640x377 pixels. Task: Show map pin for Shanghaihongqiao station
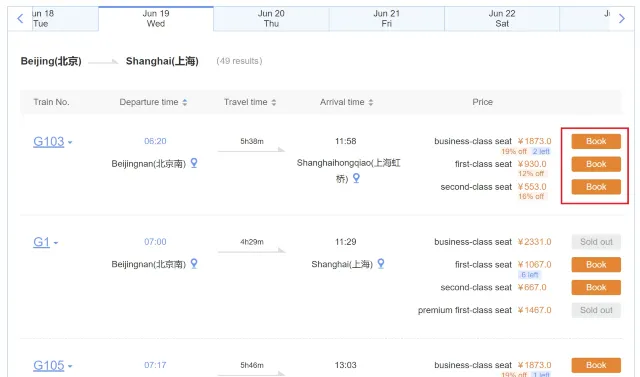point(356,178)
